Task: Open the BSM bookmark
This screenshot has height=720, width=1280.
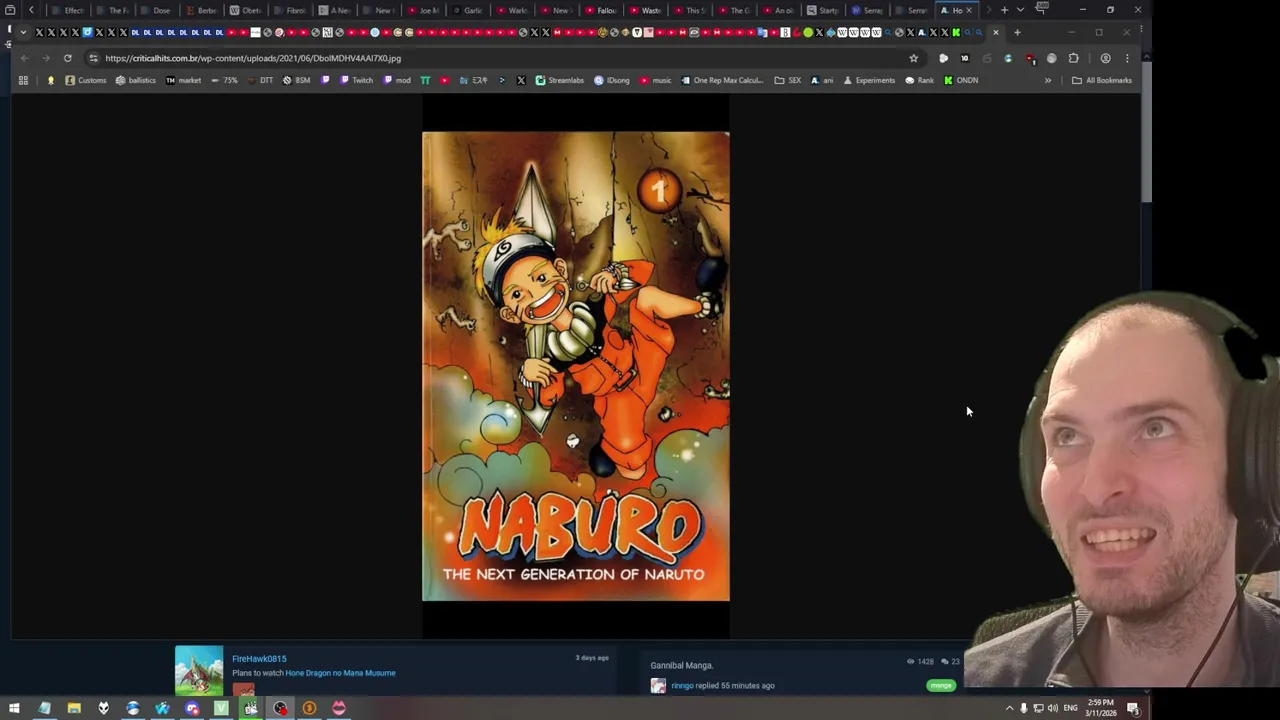Action: coord(296,80)
